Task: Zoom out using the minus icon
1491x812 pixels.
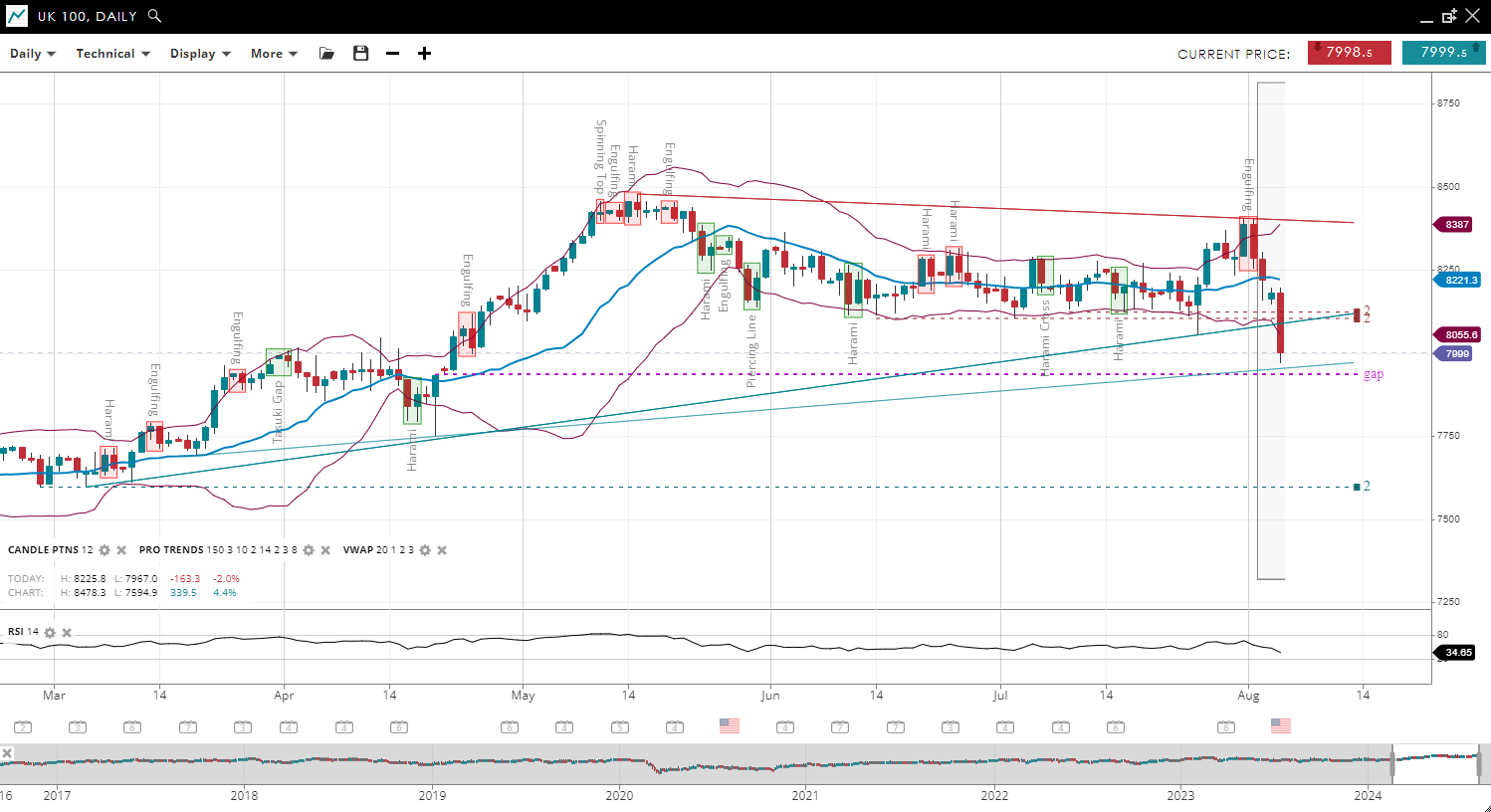Action: pyautogui.click(x=392, y=54)
